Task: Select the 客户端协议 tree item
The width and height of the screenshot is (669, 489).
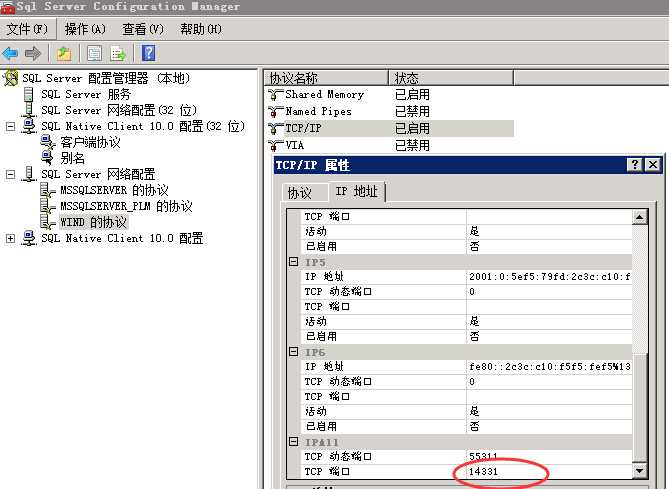Action: [x=90, y=142]
